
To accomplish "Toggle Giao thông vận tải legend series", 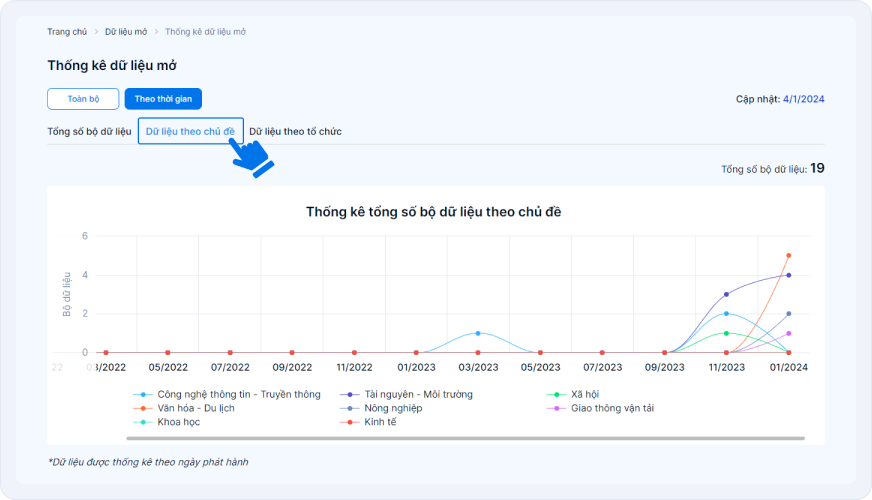I will click(600, 408).
